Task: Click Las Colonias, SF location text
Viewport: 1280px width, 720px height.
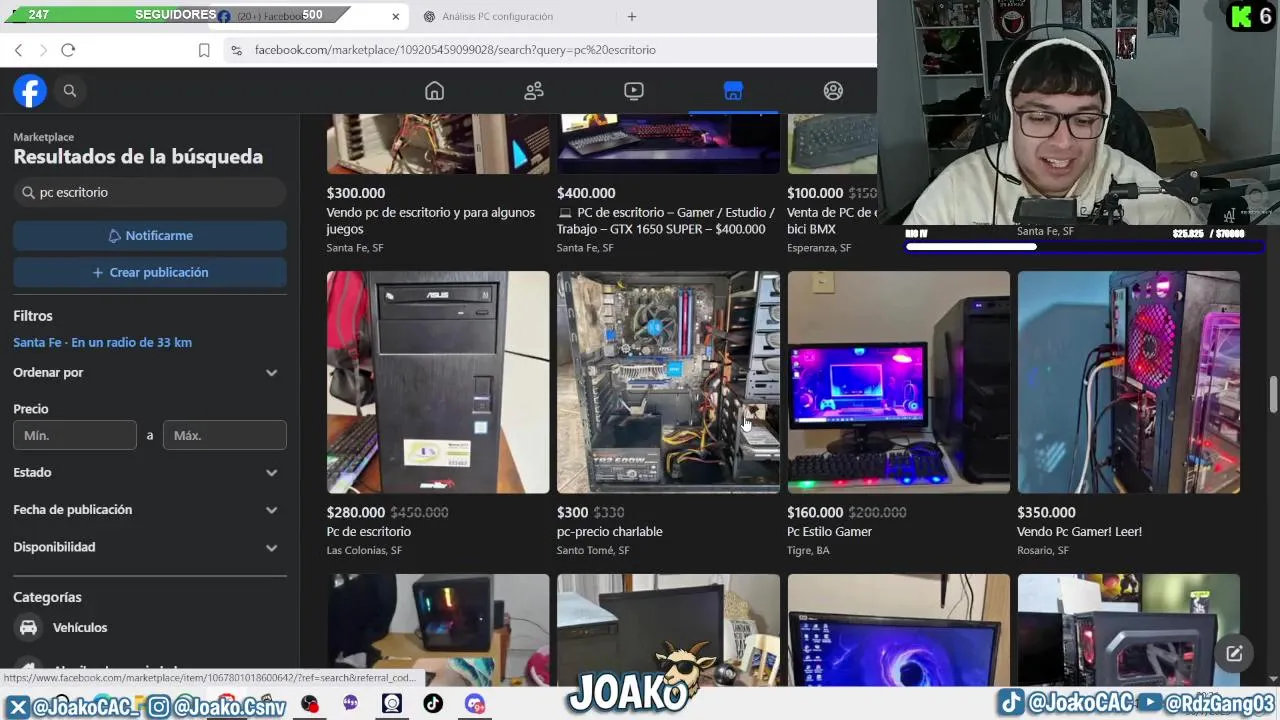Action: 364,551
